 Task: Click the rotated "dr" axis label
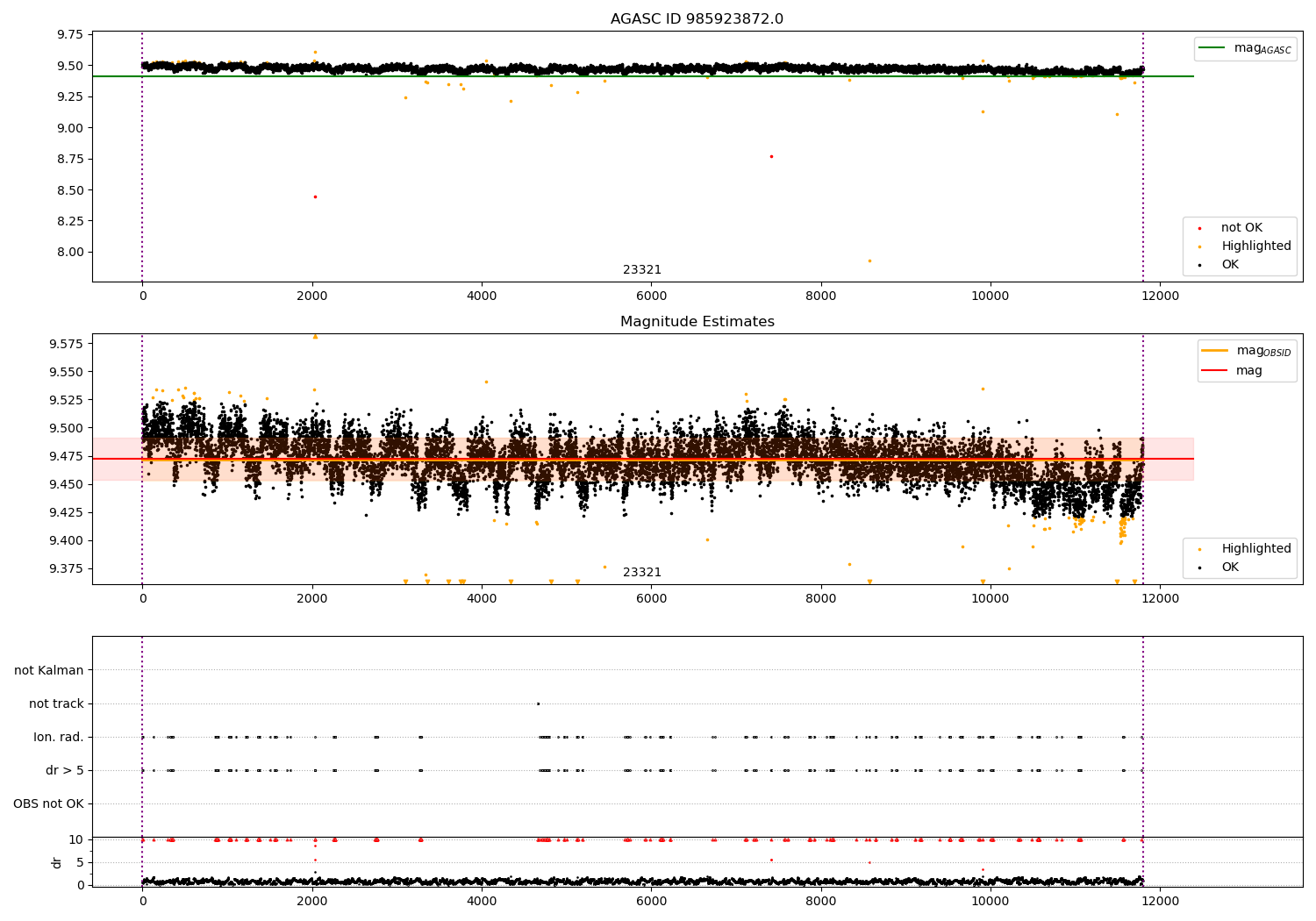tap(57, 863)
